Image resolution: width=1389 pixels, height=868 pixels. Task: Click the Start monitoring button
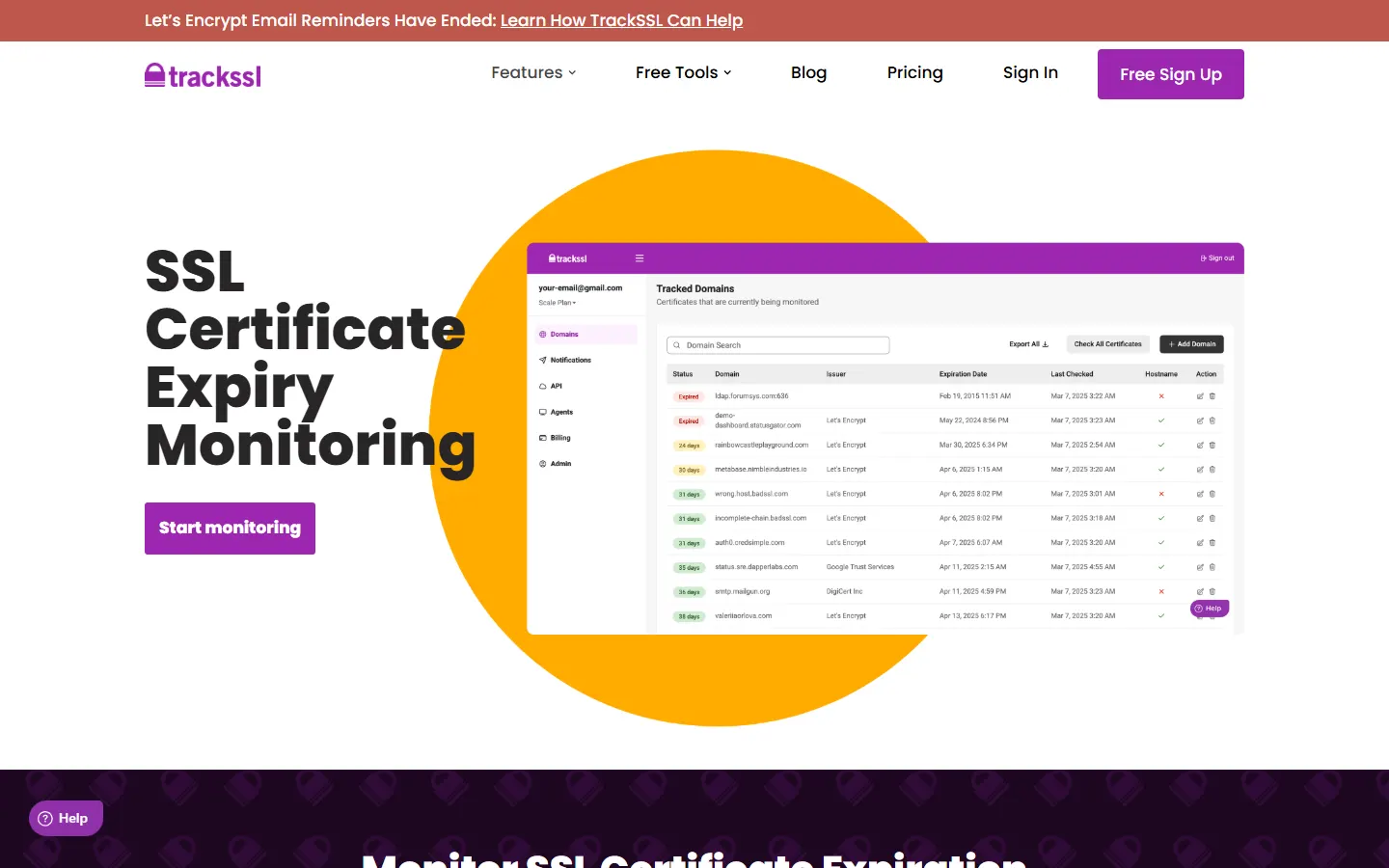pyautogui.click(x=230, y=529)
